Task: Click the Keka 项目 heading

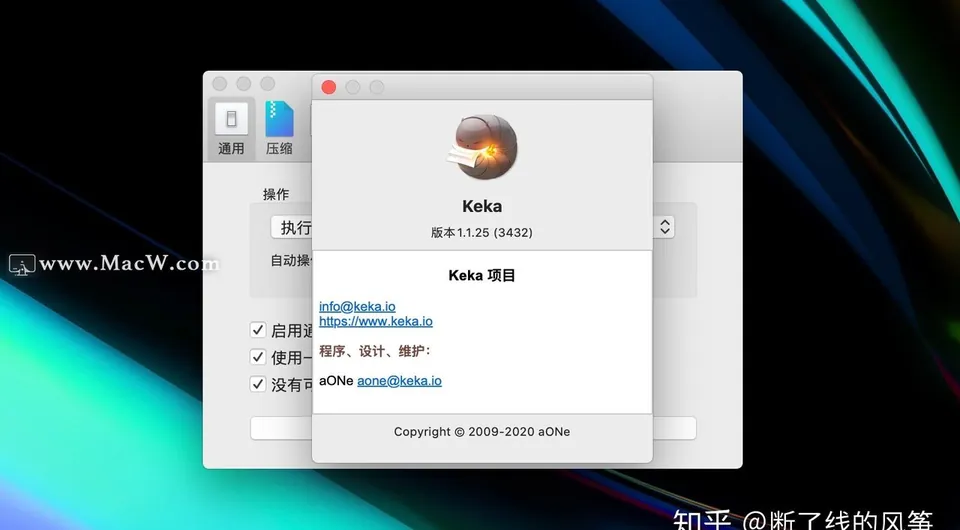Action: coord(482,275)
